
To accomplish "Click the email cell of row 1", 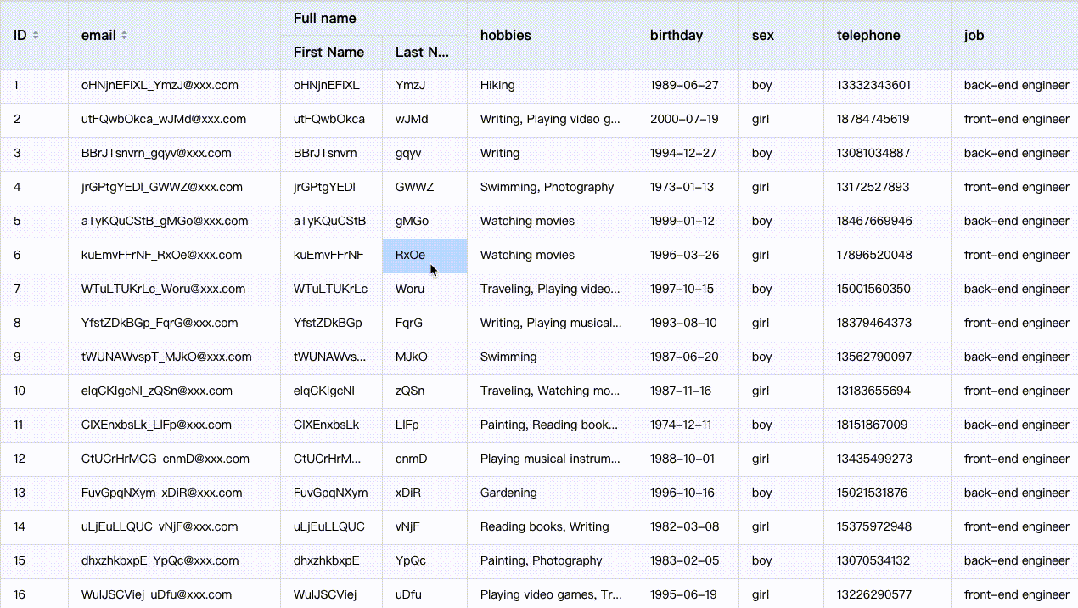I will click(160, 85).
